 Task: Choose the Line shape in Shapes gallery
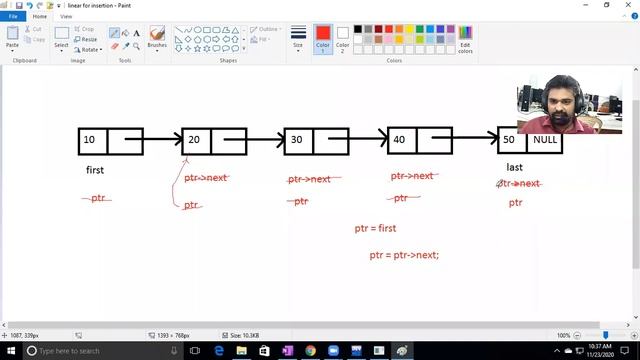179,30
